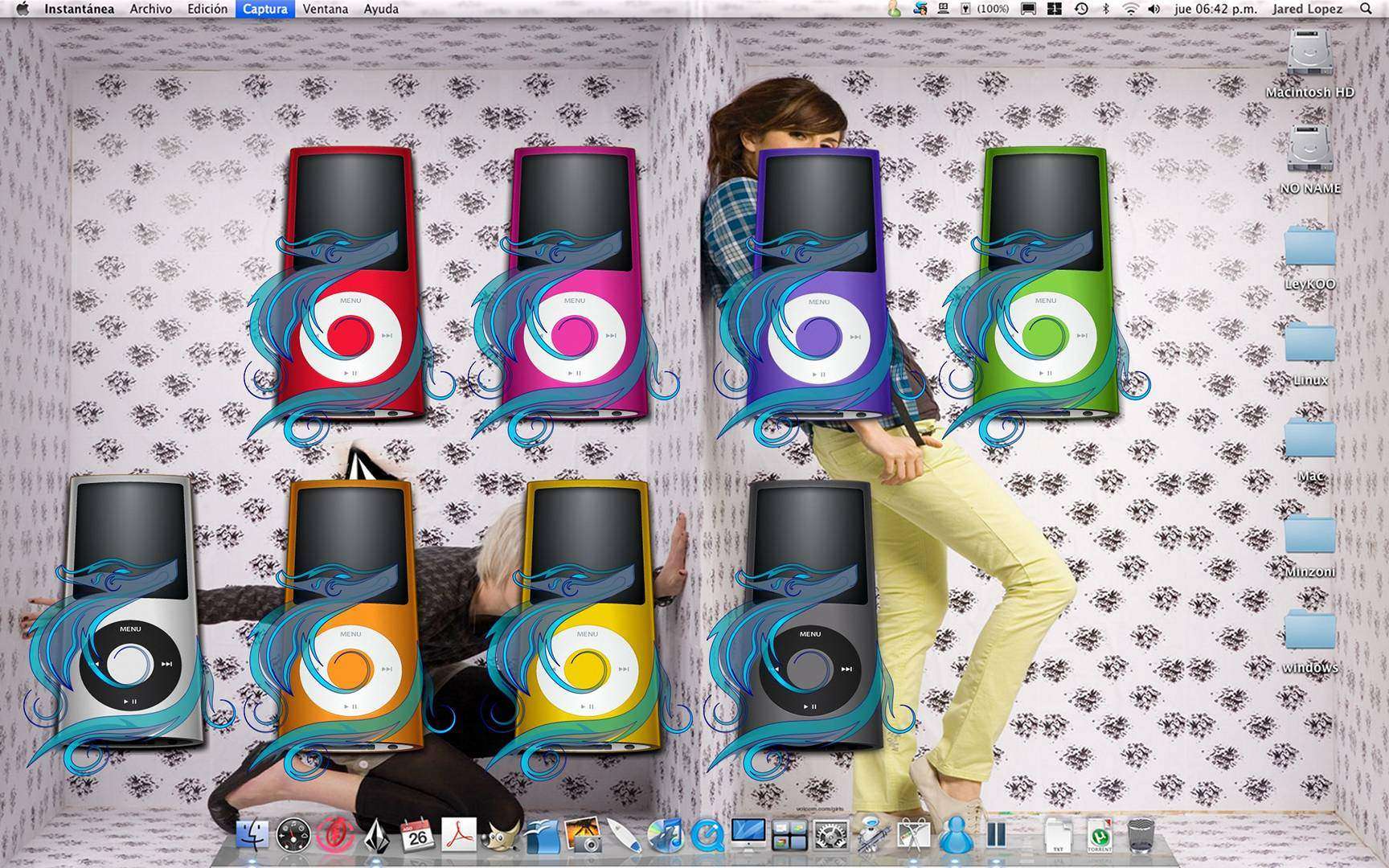Launch Automator from the dock

pyautogui.click(x=872, y=836)
